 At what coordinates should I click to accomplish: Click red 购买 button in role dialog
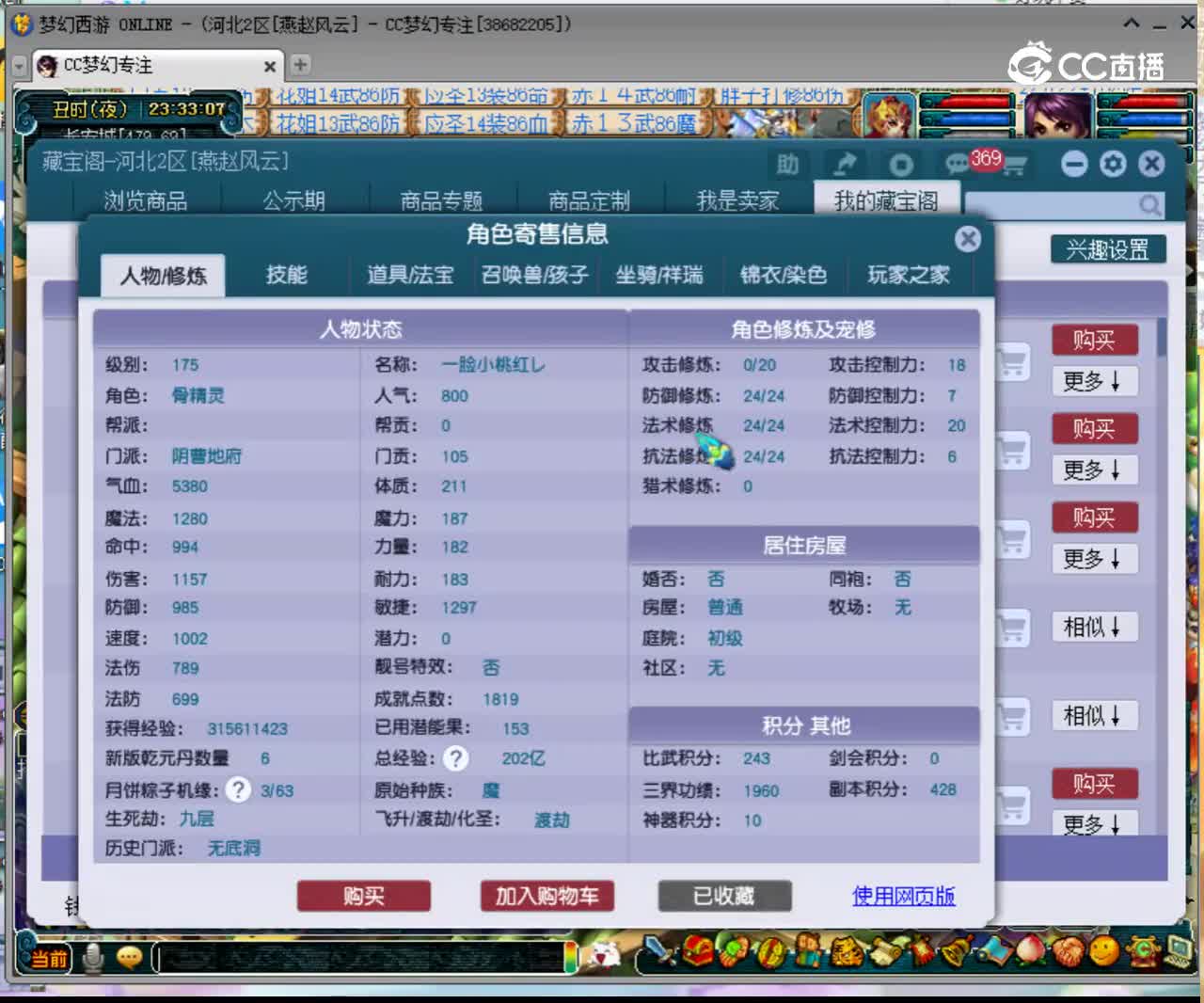(x=364, y=896)
